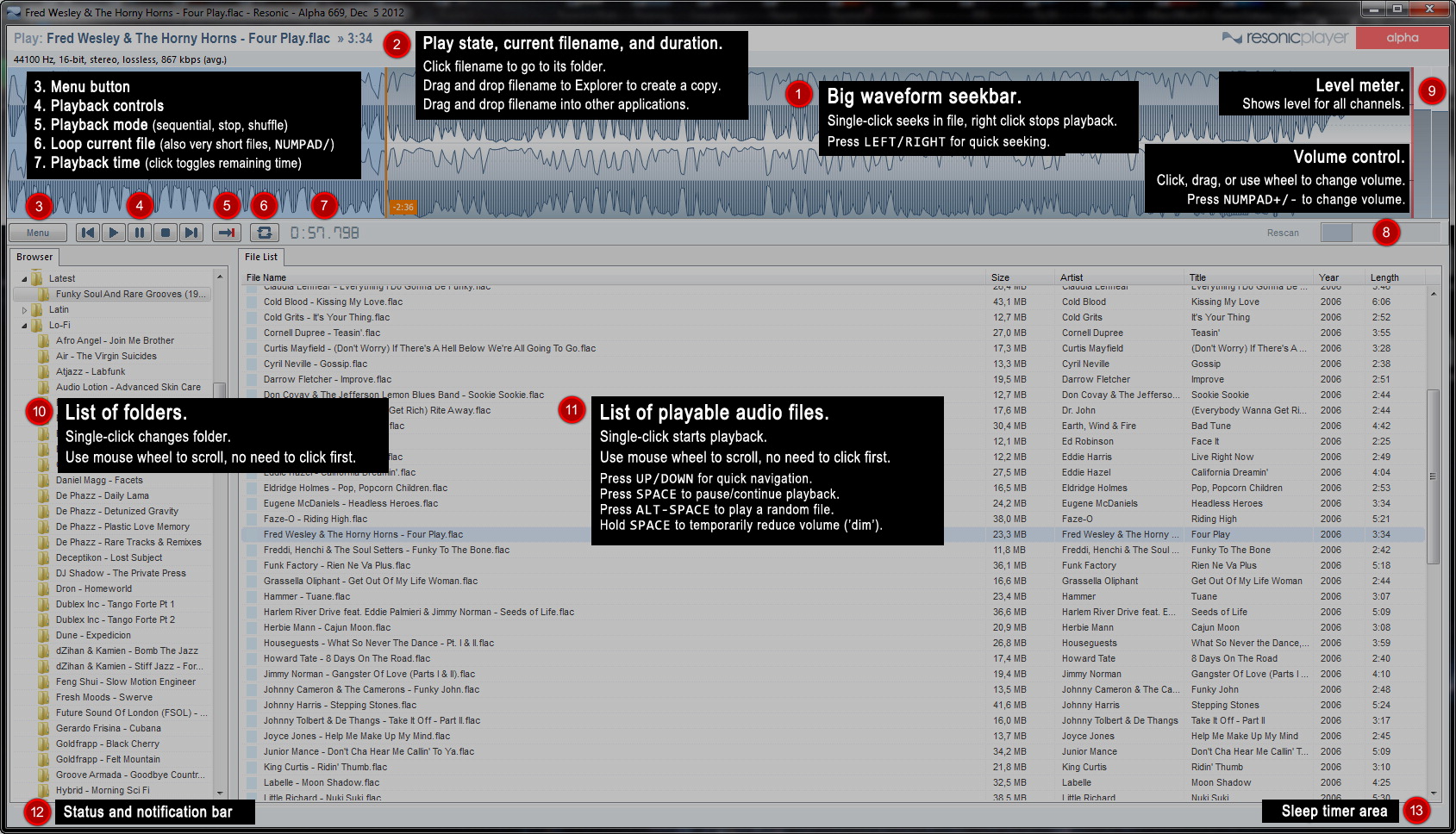Switch to the Browser tab
The width and height of the screenshot is (1456, 834).
click(x=34, y=257)
